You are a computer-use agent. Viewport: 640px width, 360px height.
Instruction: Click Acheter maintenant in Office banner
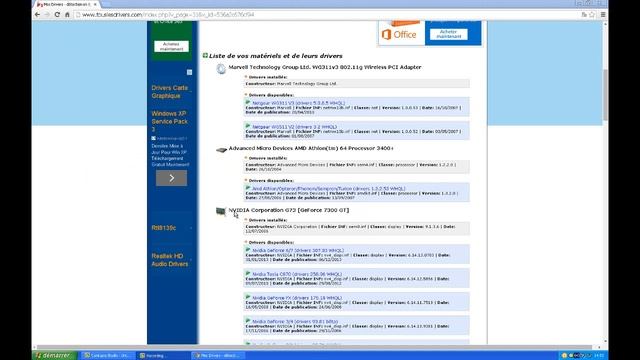(449, 34)
